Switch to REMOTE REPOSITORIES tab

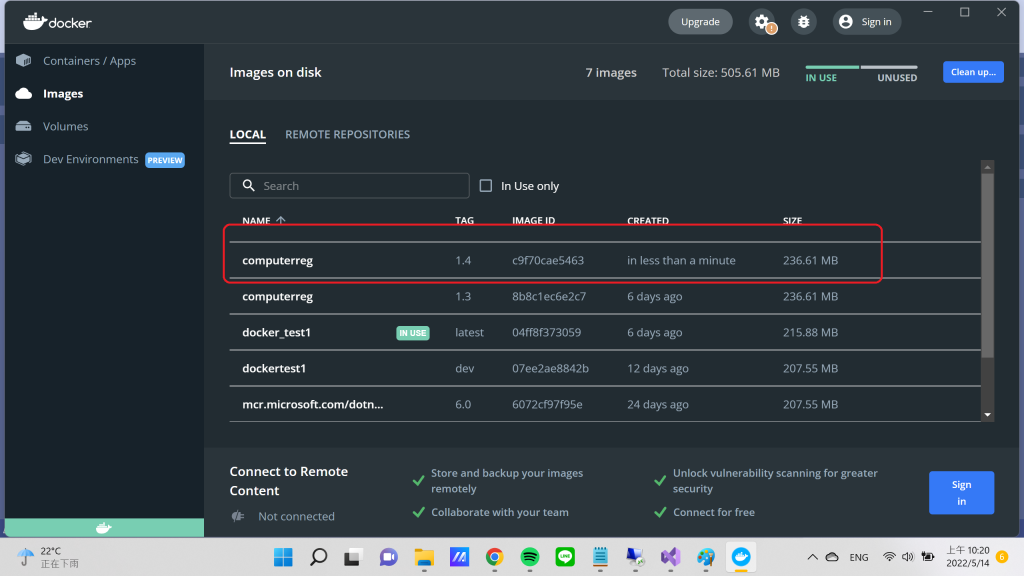pyautogui.click(x=347, y=135)
